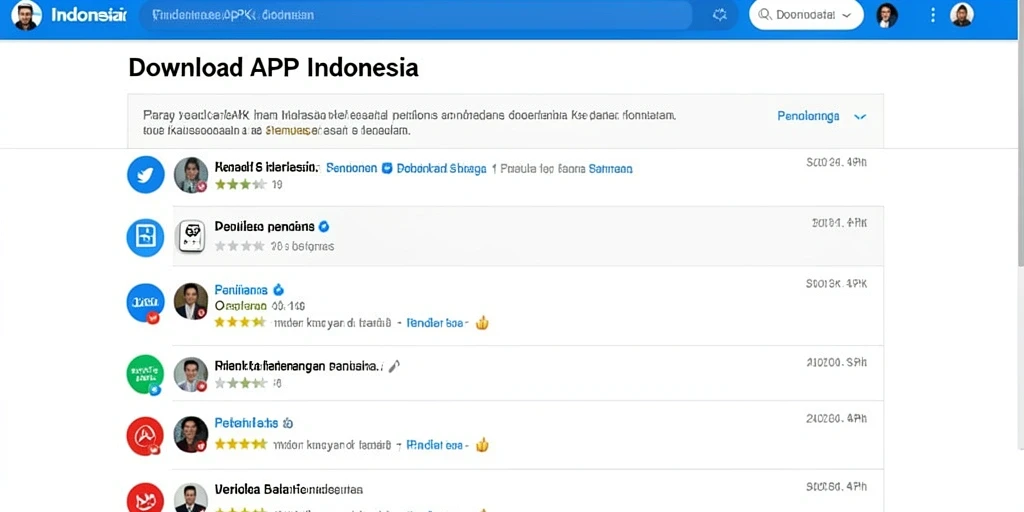Click the Rrienkta fiafienangan title

(299, 366)
